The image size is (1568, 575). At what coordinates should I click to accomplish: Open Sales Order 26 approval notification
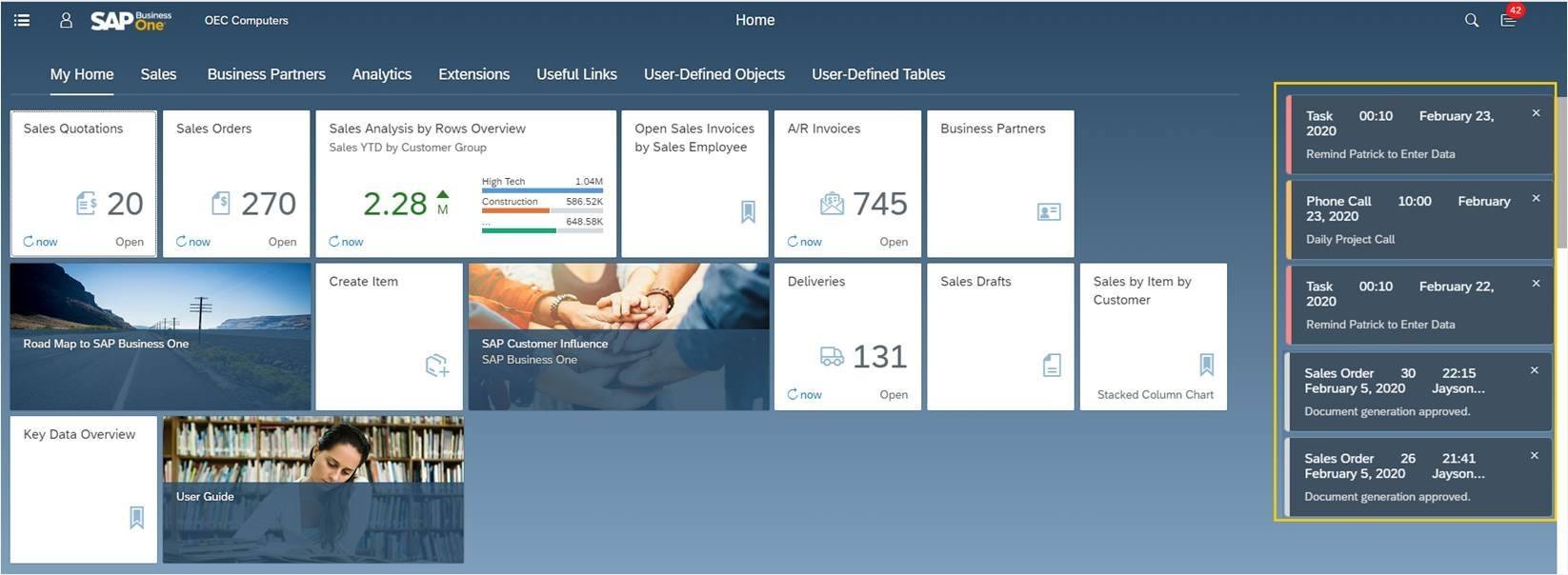1417,477
